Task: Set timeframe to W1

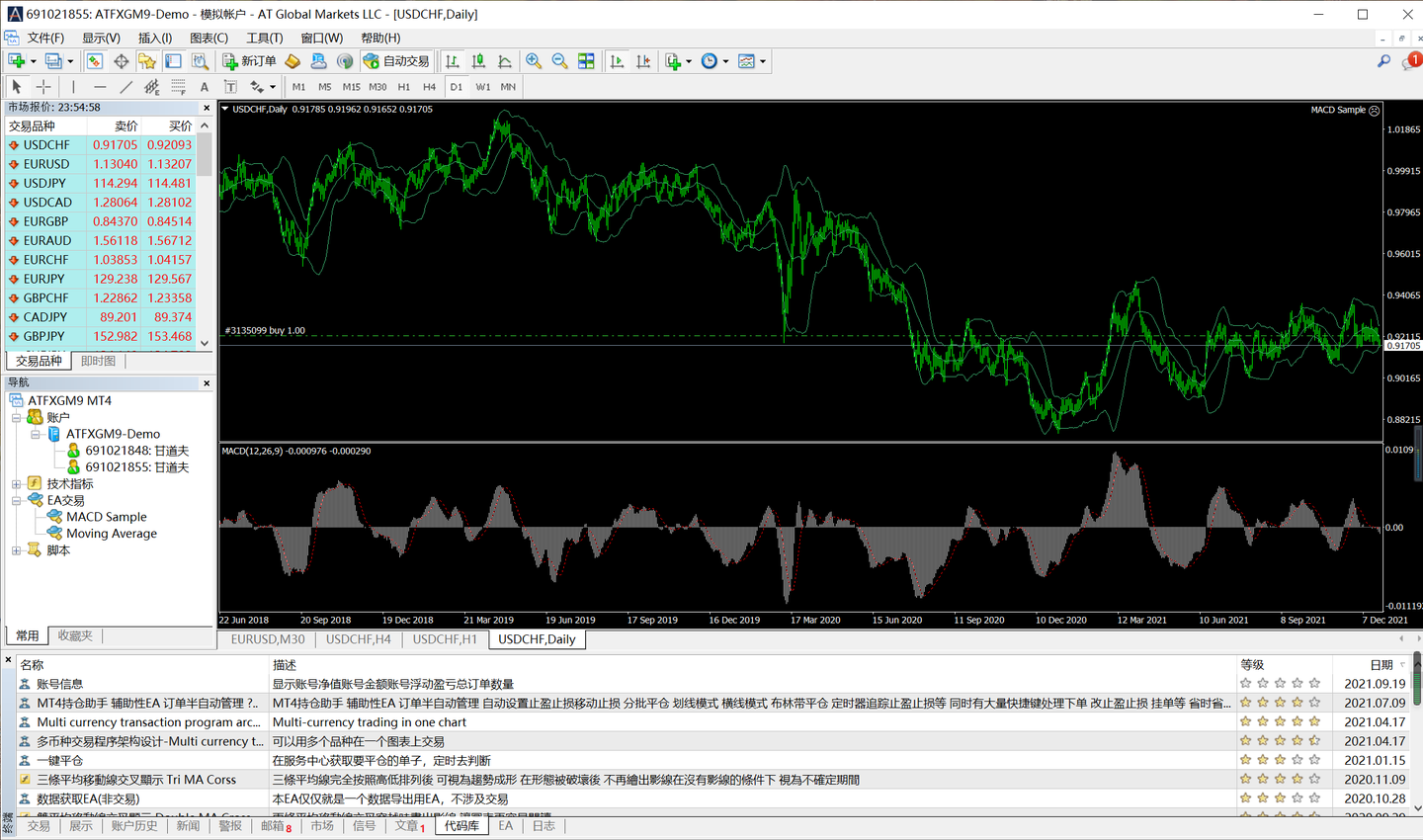Action: (x=482, y=87)
